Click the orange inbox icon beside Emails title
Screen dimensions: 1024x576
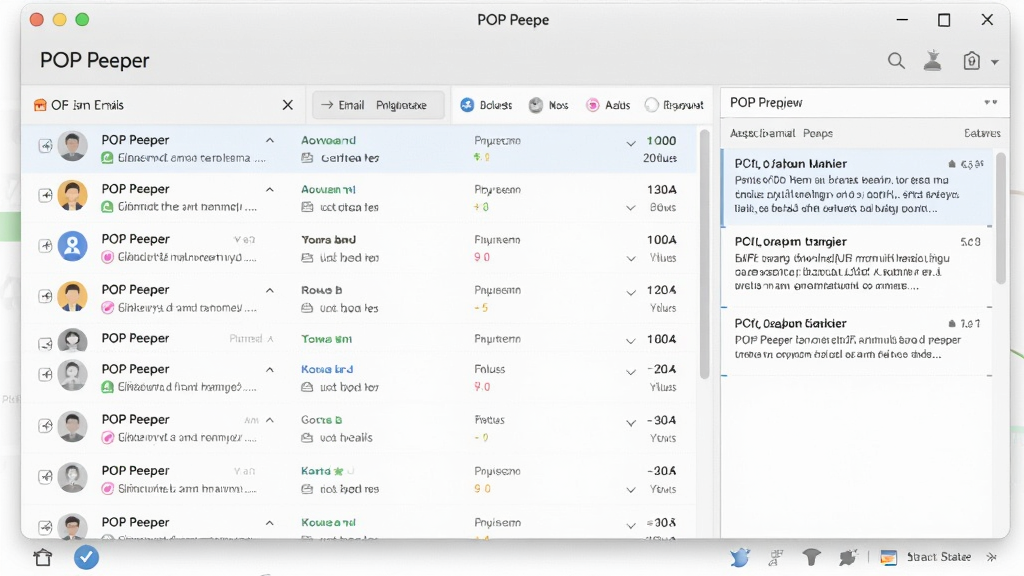click(40, 105)
